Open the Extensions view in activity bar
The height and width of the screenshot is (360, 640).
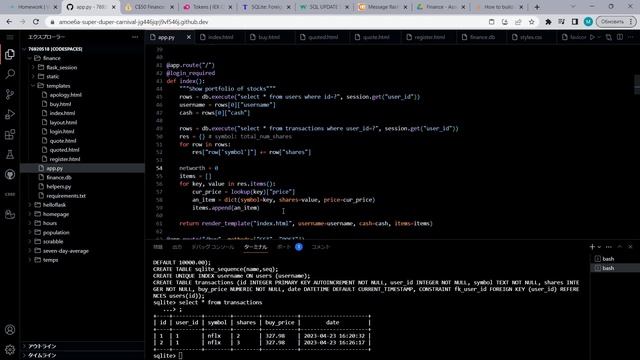pyautogui.click(x=10, y=134)
